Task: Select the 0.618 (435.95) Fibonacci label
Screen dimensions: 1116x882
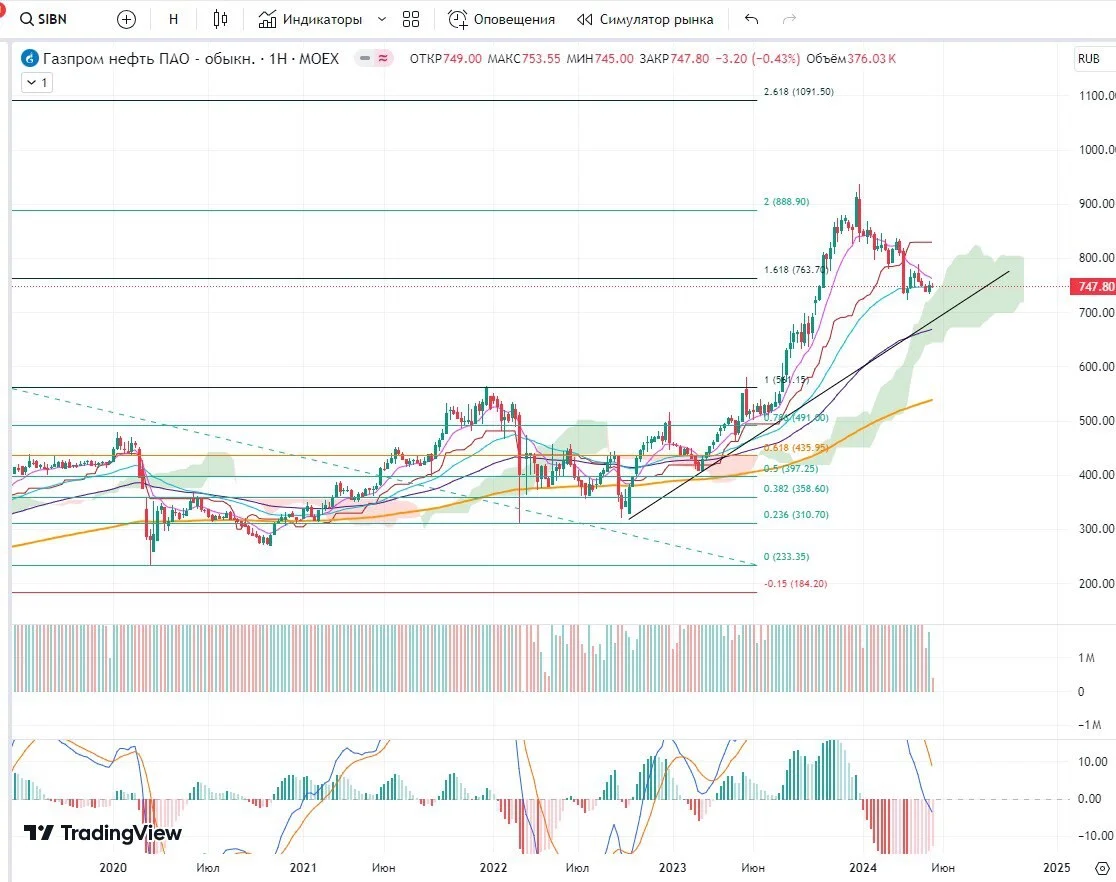Action: pyautogui.click(x=796, y=448)
